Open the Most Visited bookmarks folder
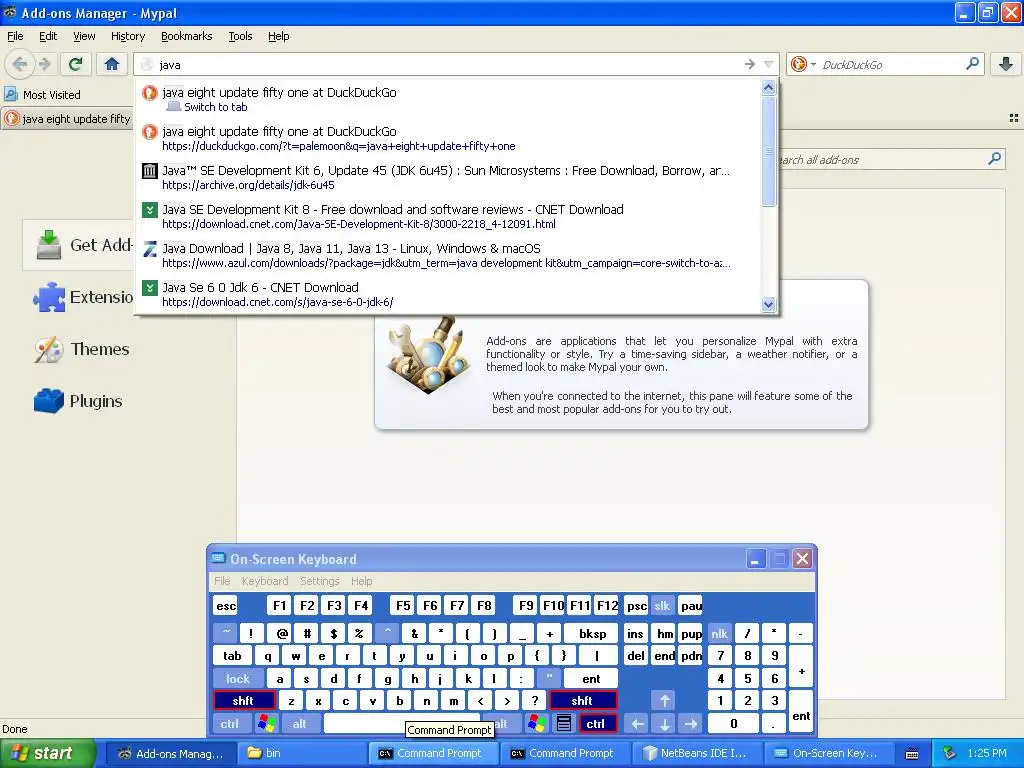The height and width of the screenshot is (768, 1024). [x=42, y=95]
